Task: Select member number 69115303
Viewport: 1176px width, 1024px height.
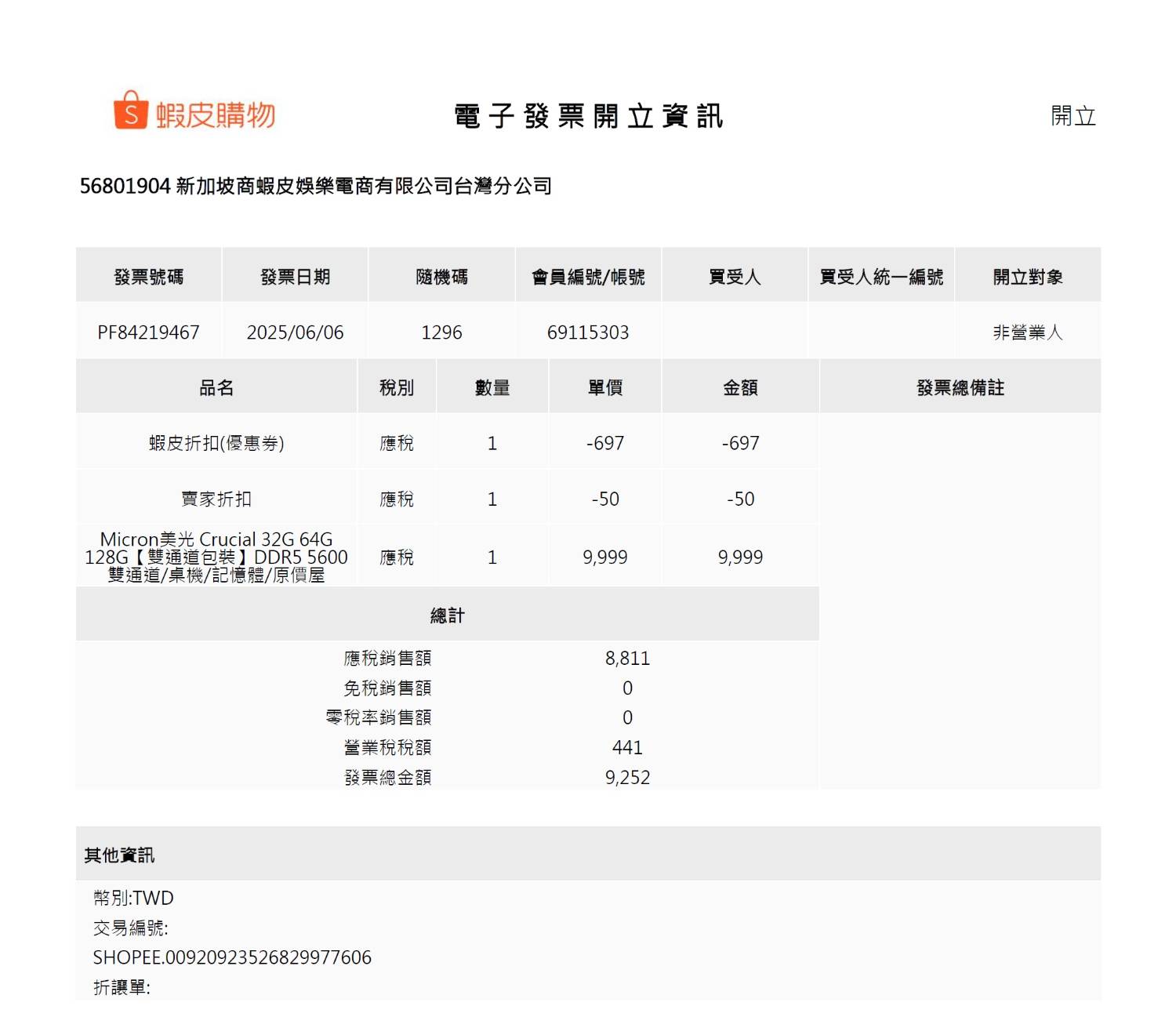Action: (x=589, y=332)
